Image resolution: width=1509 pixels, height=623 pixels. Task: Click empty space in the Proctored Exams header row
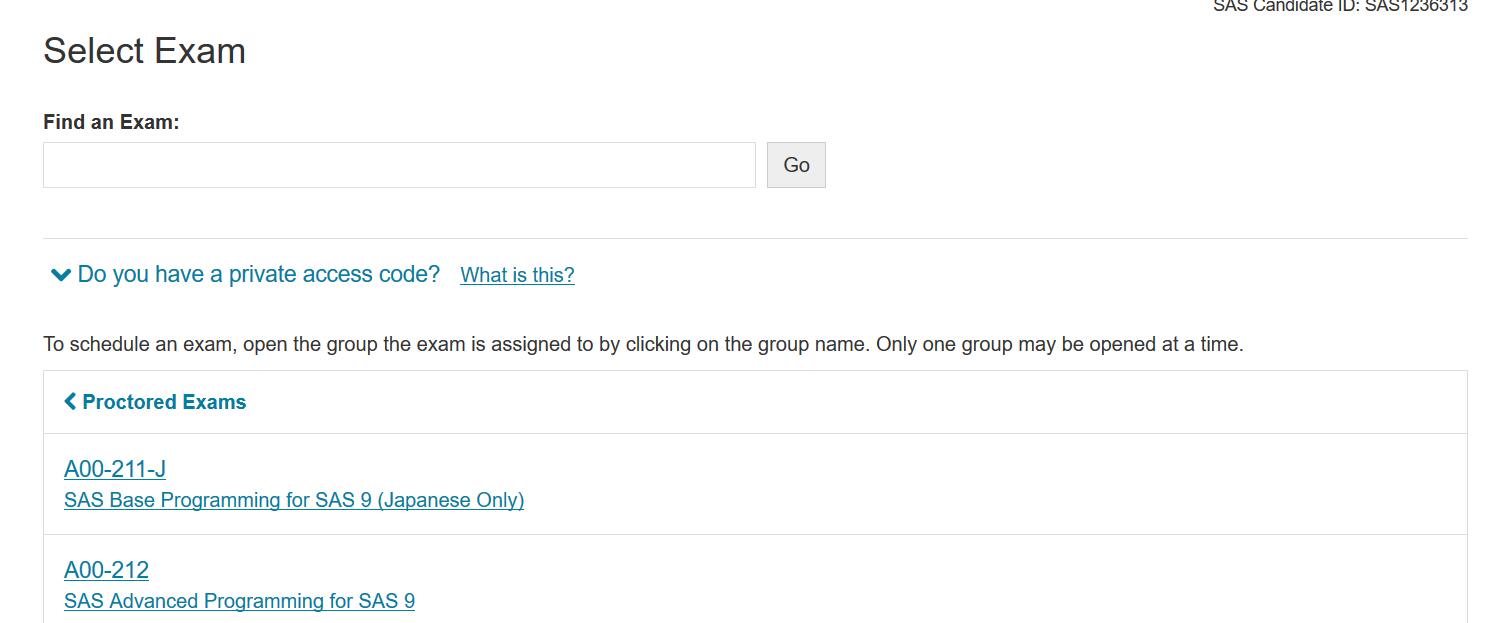click(850, 402)
